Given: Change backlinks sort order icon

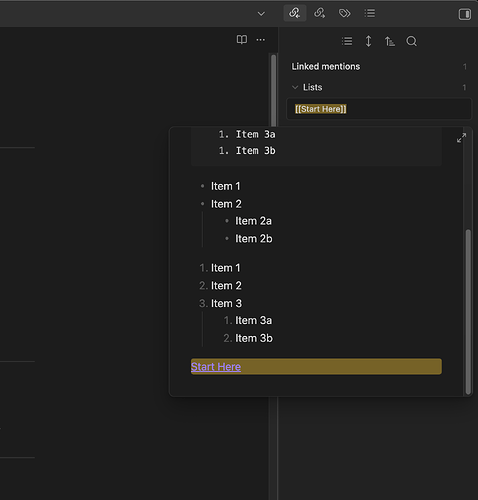Looking at the screenshot, I should tap(390, 41).
